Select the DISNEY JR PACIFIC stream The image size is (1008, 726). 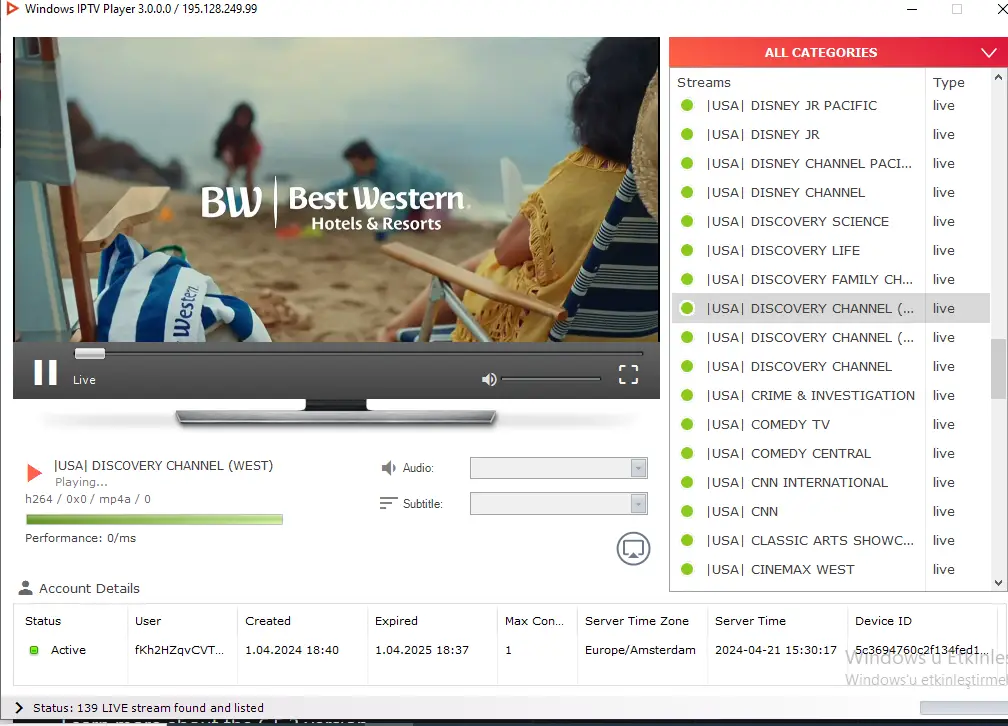click(831, 105)
